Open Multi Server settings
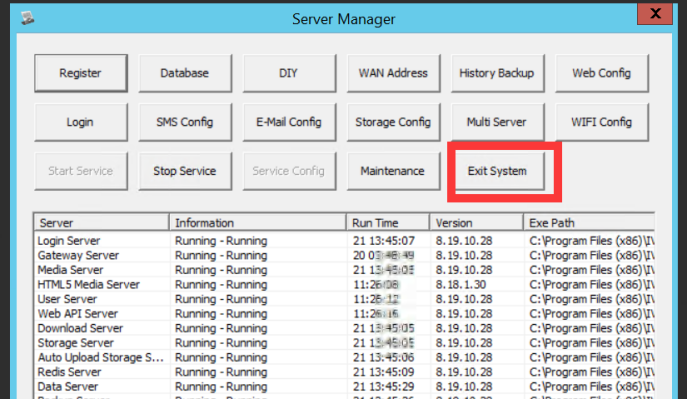Viewport: 687px width, 399px height. (x=497, y=122)
